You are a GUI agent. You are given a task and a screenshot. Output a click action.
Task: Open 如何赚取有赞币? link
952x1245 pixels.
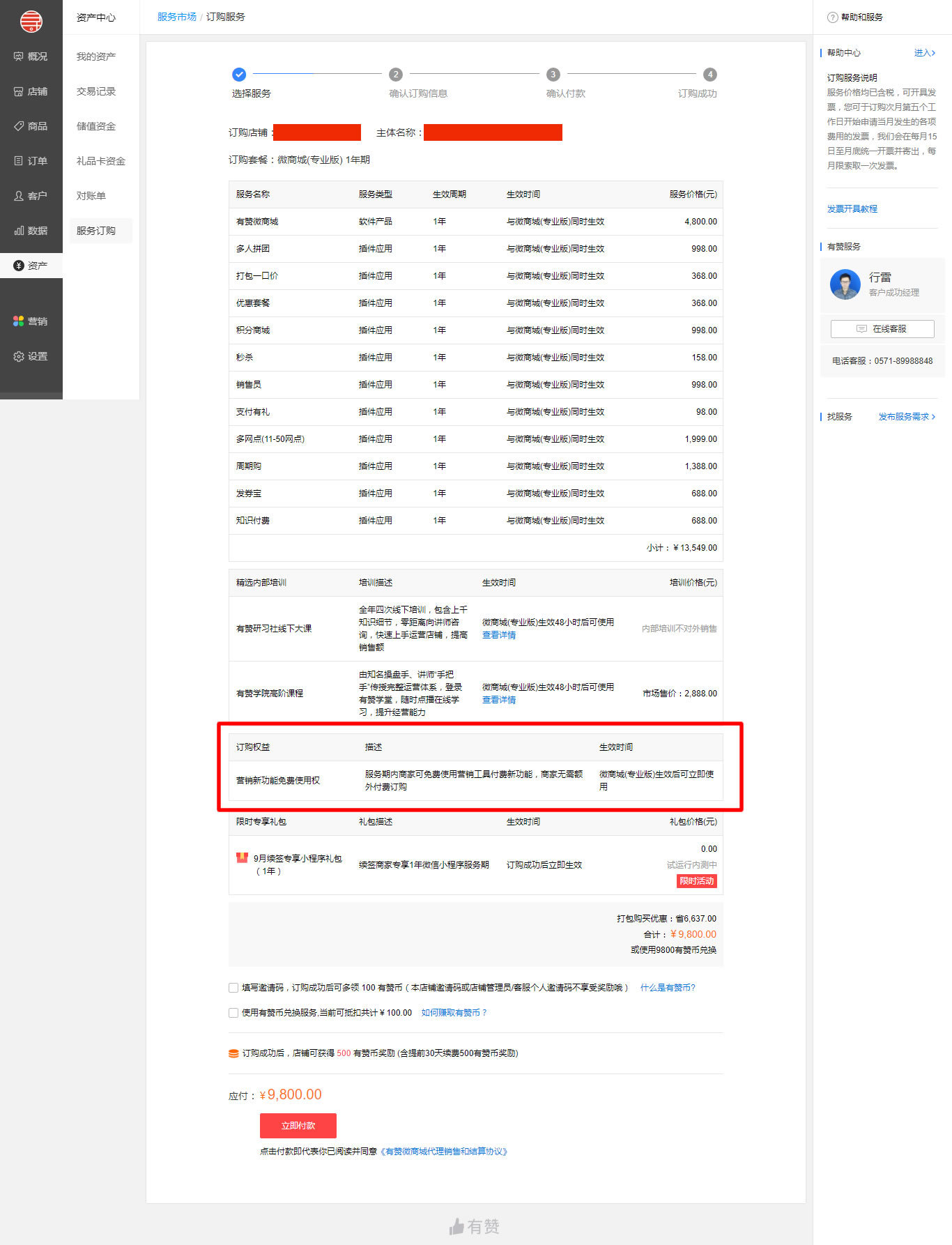tap(454, 1013)
